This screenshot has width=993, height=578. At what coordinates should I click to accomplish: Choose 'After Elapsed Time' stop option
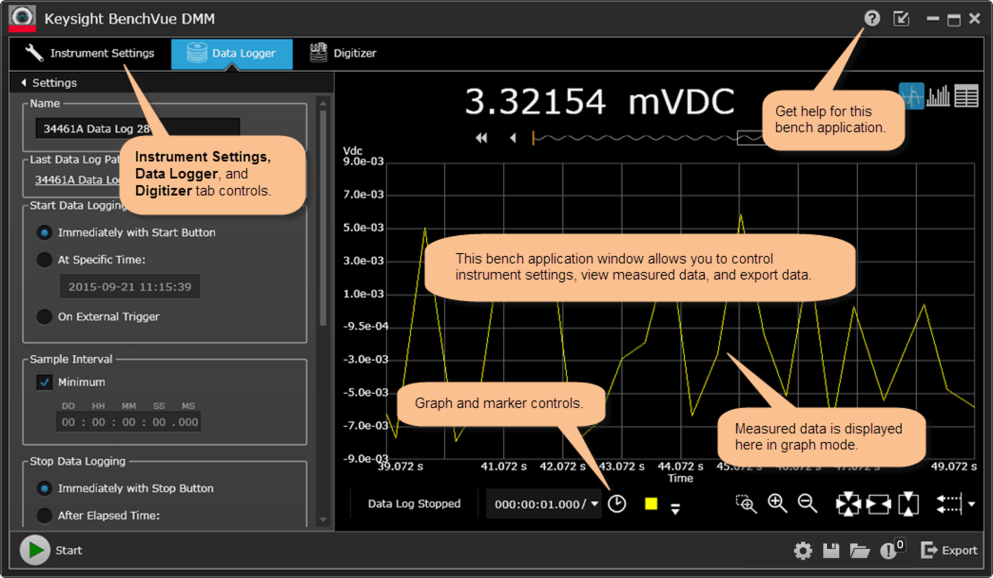(45, 516)
